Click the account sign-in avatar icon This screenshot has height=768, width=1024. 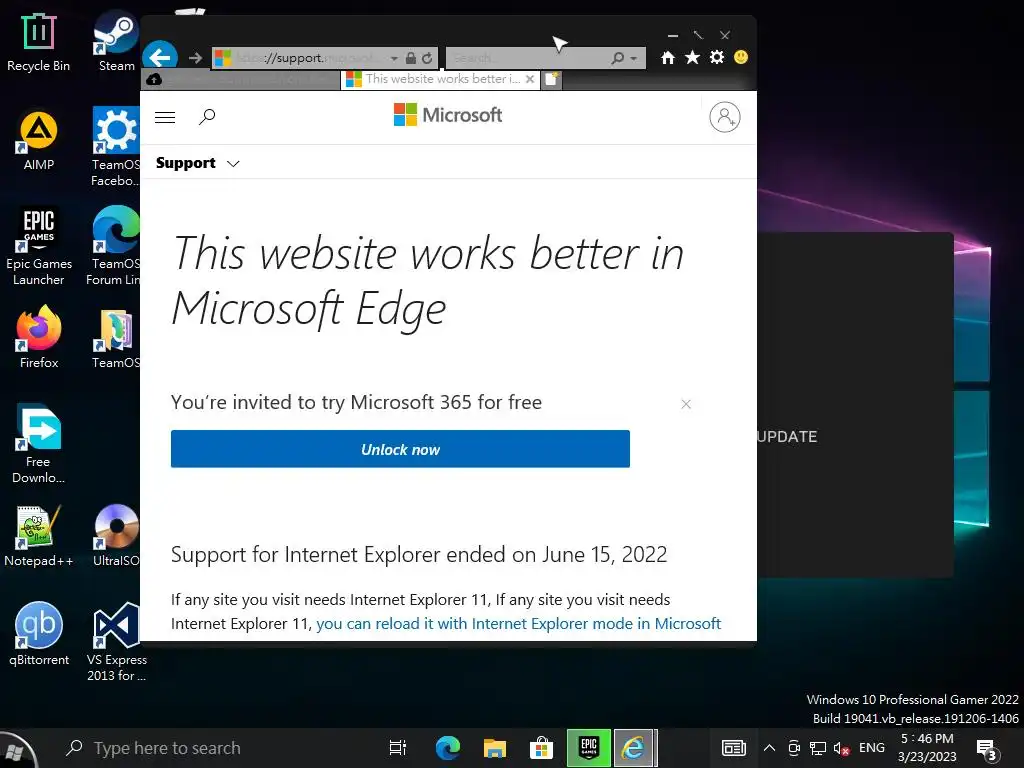pyautogui.click(x=725, y=117)
